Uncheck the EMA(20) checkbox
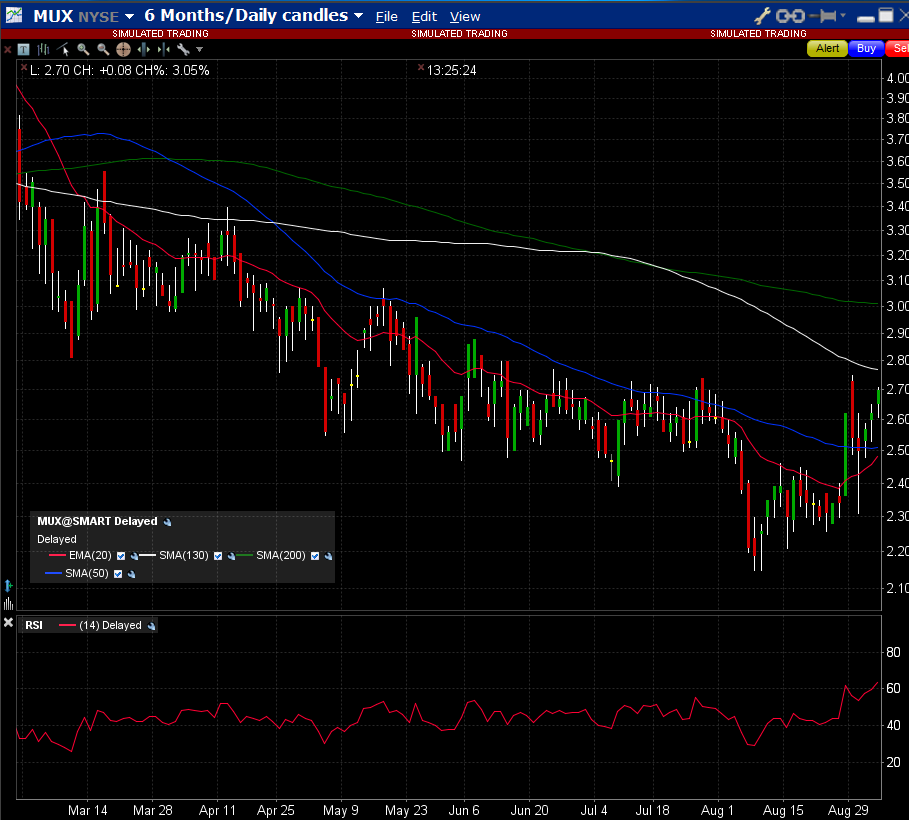This screenshot has height=820, width=909. point(121,555)
